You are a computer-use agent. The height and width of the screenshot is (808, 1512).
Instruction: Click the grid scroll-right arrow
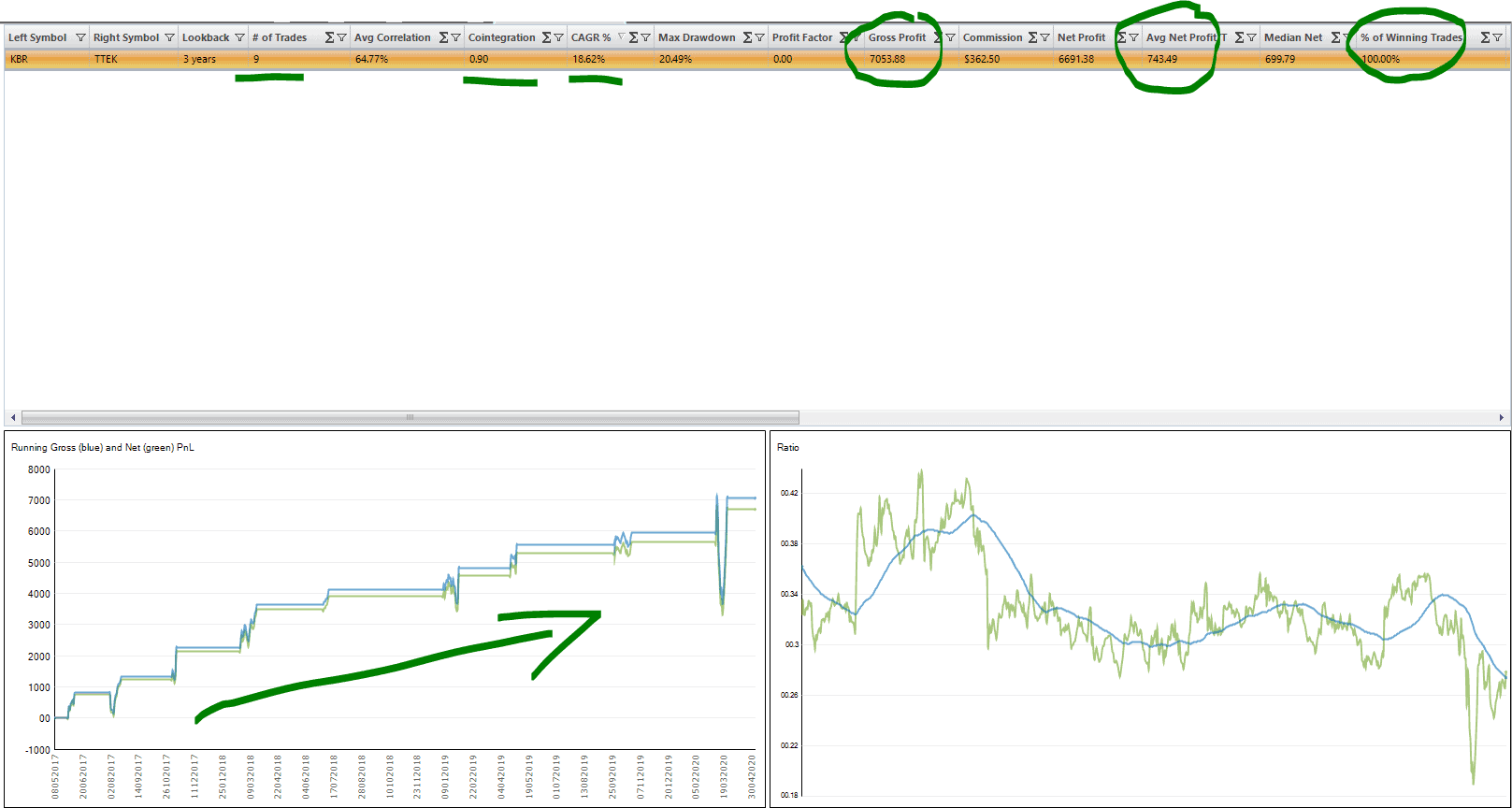click(x=1502, y=417)
